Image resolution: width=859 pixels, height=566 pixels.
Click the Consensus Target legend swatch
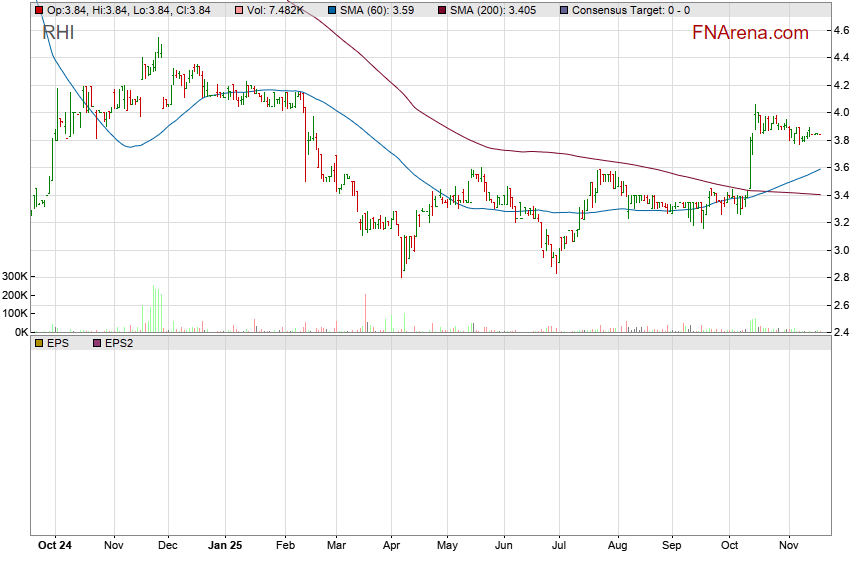pyautogui.click(x=564, y=10)
